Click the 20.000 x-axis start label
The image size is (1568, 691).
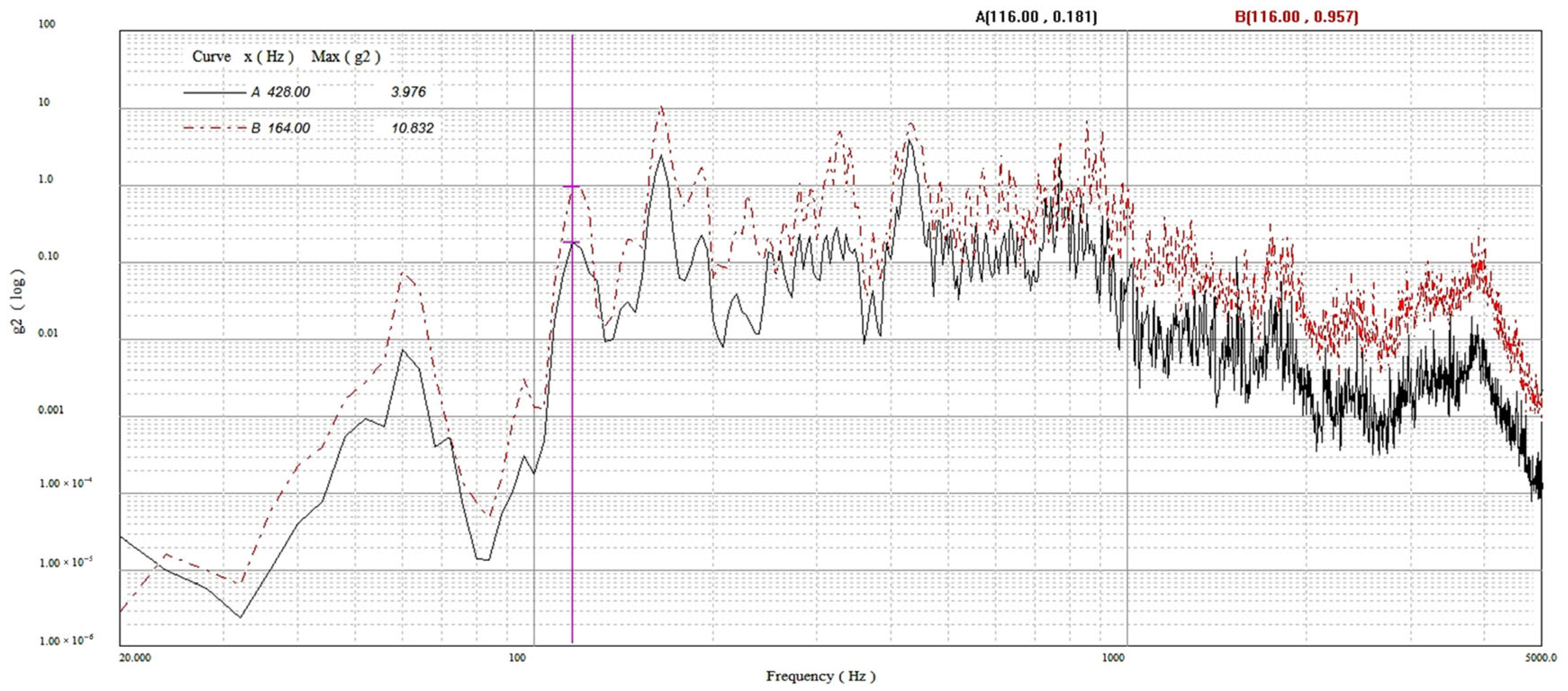coord(134,658)
